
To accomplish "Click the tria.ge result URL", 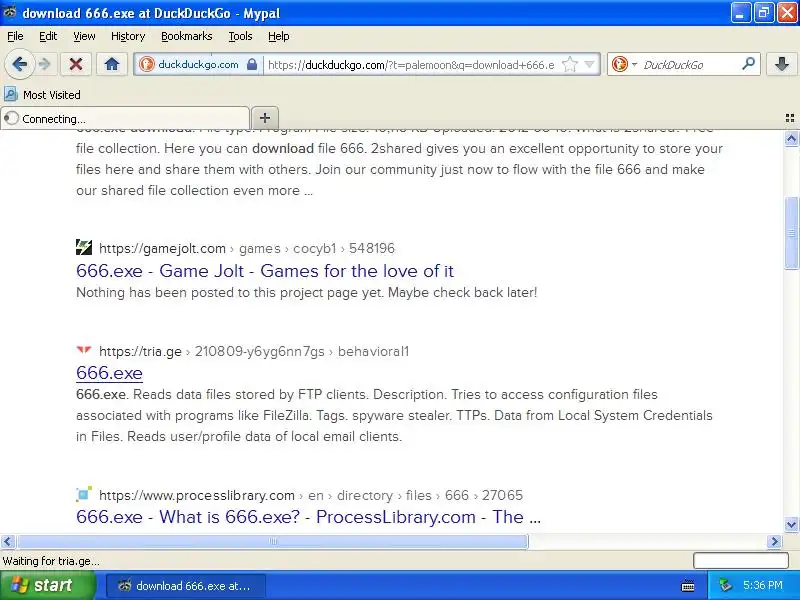I will point(254,352).
